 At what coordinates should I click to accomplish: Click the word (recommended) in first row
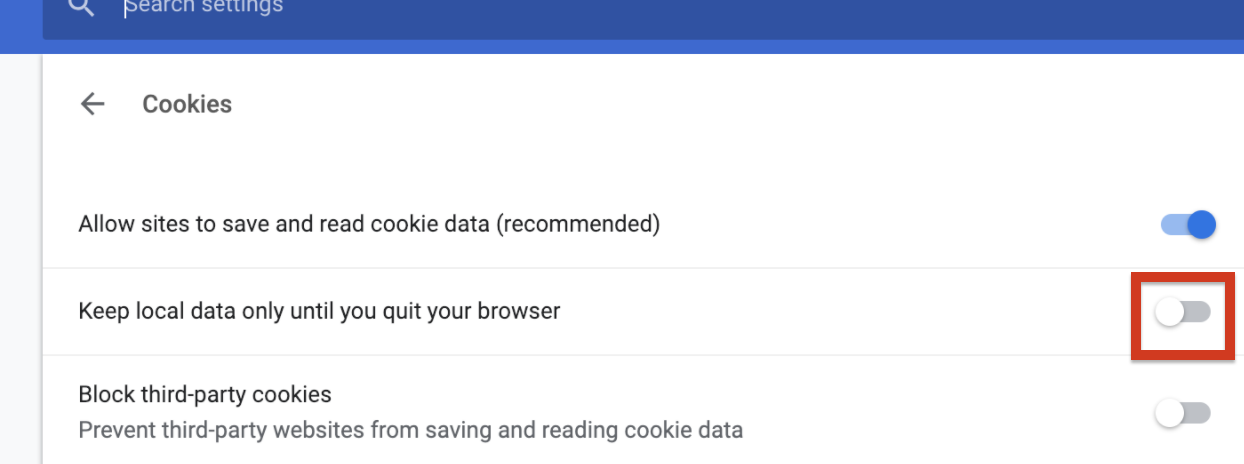pos(580,224)
